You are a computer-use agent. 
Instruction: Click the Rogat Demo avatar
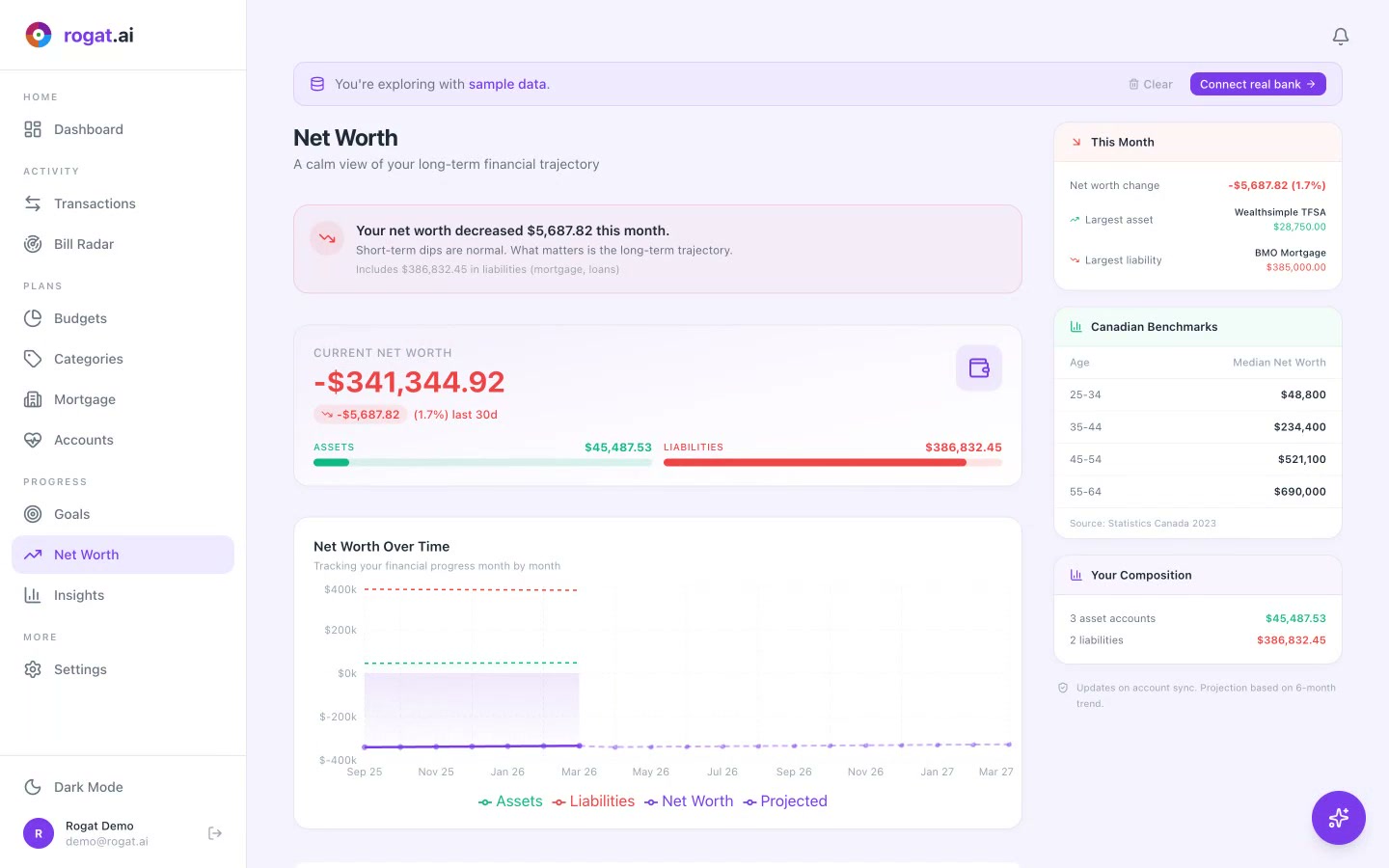click(x=38, y=832)
